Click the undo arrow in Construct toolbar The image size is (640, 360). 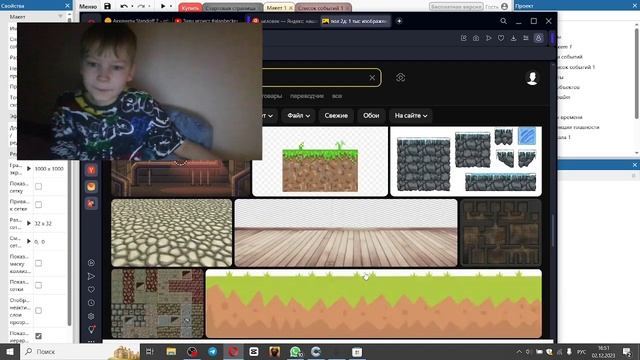point(124,7)
